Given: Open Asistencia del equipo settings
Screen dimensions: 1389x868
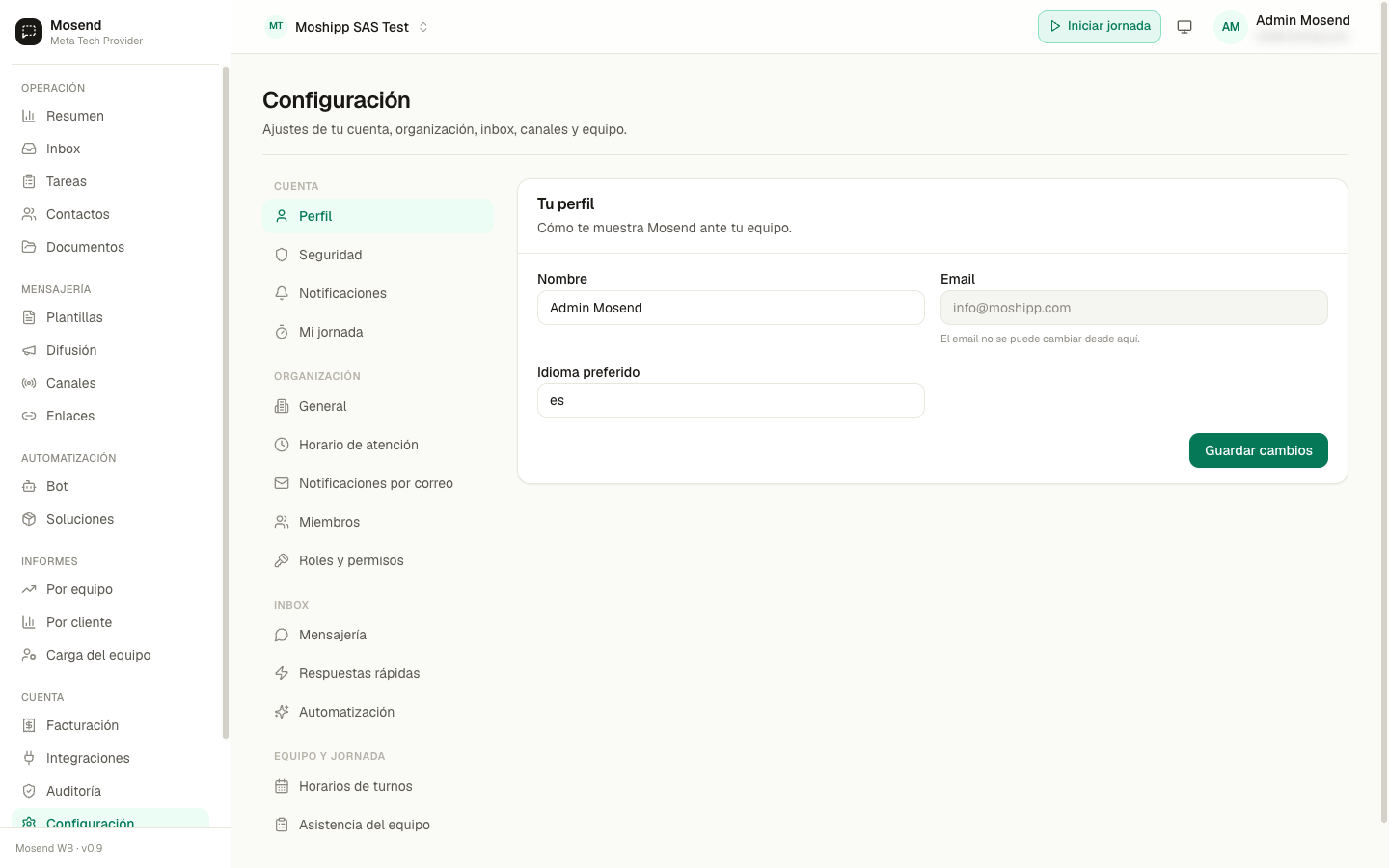Looking at the screenshot, I should 378,825.
